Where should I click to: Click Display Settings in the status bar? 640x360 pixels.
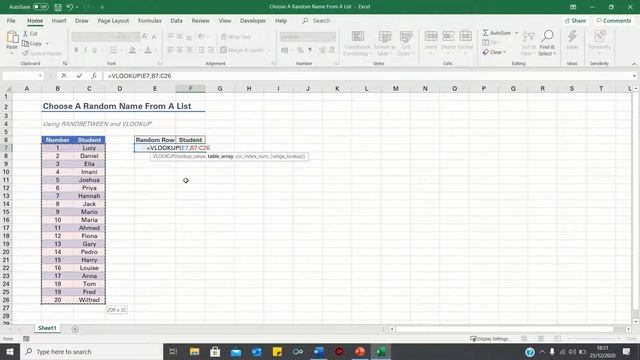[x=489, y=339]
